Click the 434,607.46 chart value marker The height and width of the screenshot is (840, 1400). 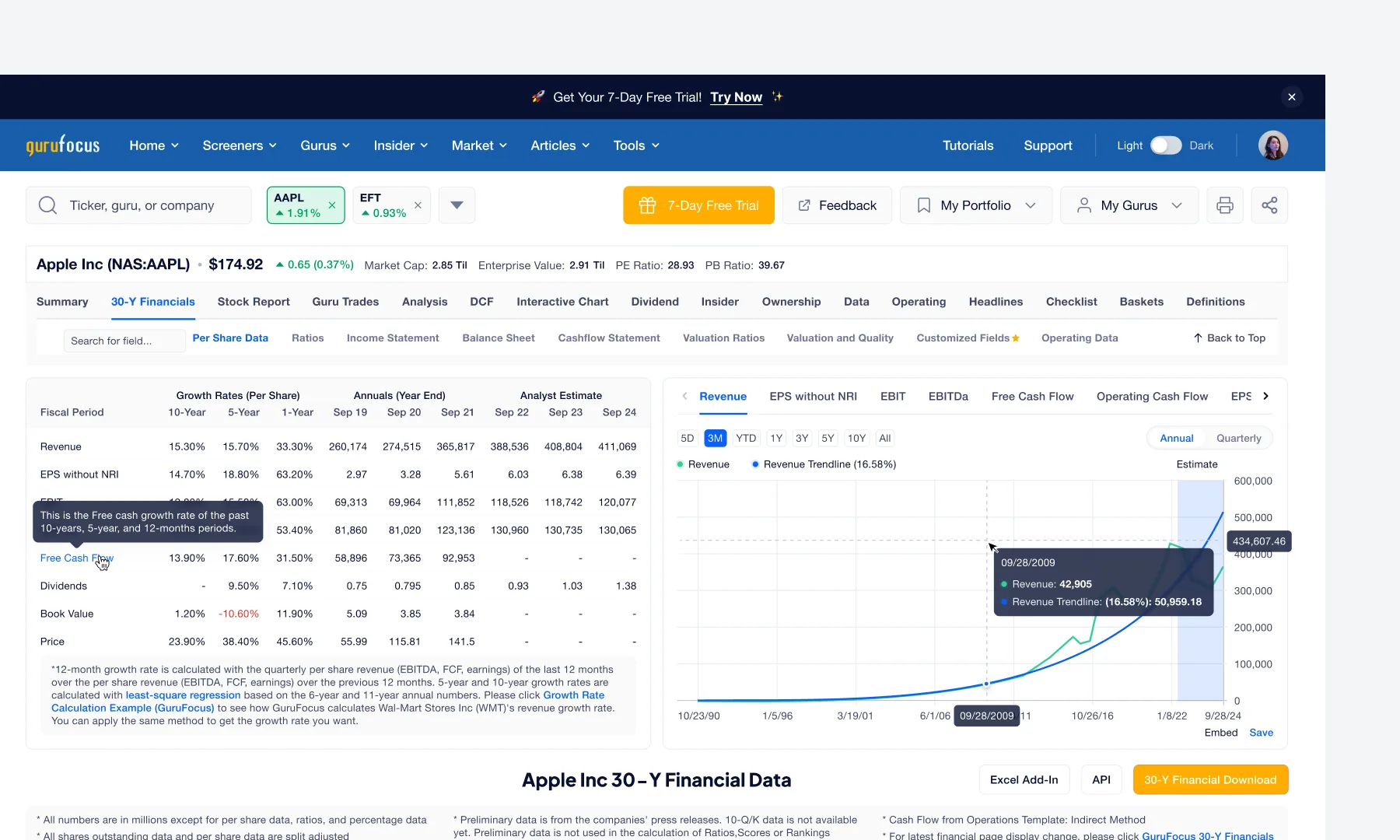[x=1258, y=541]
